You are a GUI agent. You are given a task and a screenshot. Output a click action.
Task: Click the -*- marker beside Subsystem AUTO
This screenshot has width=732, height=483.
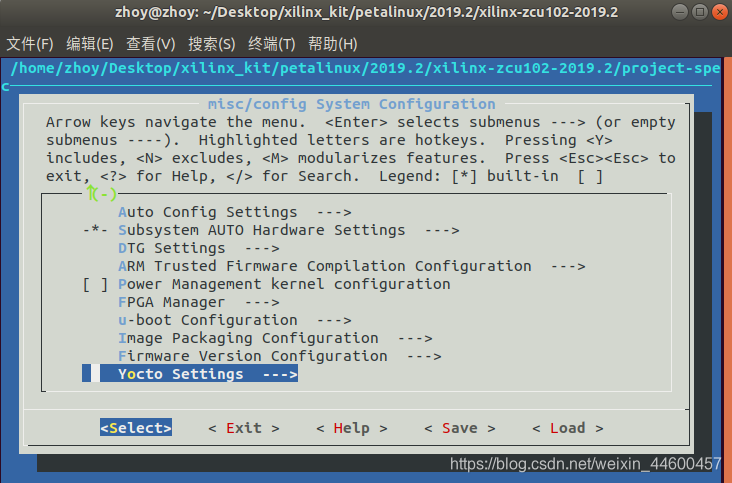point(95,230)
